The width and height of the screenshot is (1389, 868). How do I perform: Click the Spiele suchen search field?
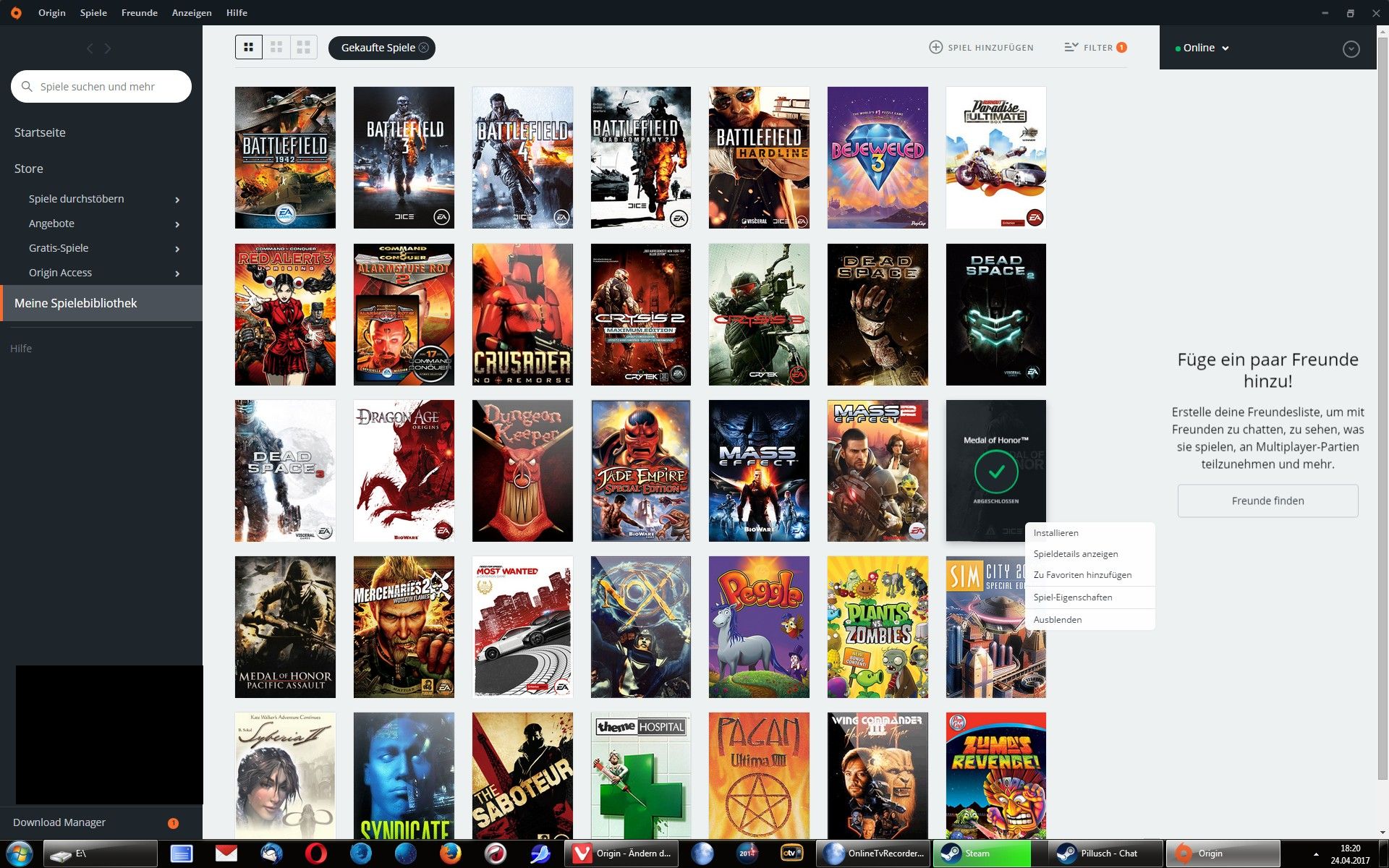coord(101,87)
